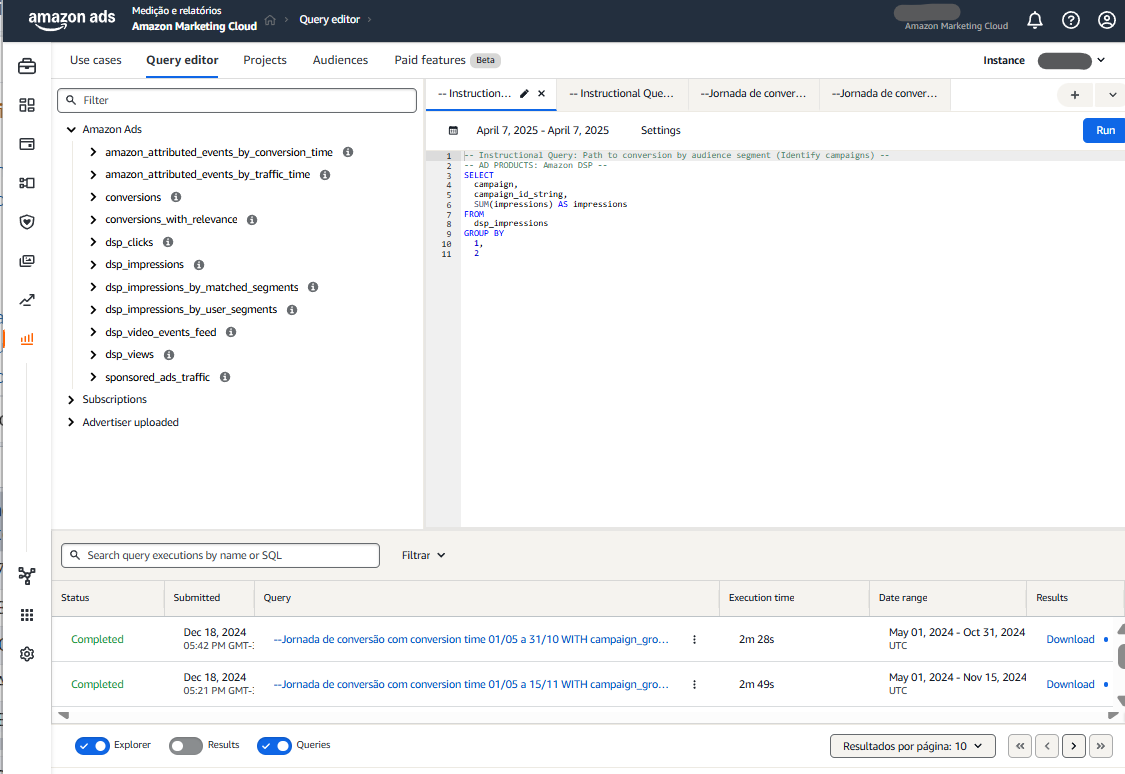Switch to Use cases tab
Screen dimensions: 1125x774
95,60
